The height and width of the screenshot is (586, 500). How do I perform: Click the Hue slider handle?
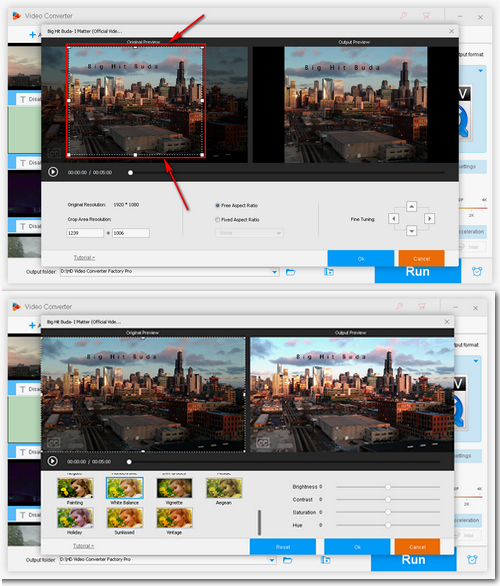click(x=388, y=525)
